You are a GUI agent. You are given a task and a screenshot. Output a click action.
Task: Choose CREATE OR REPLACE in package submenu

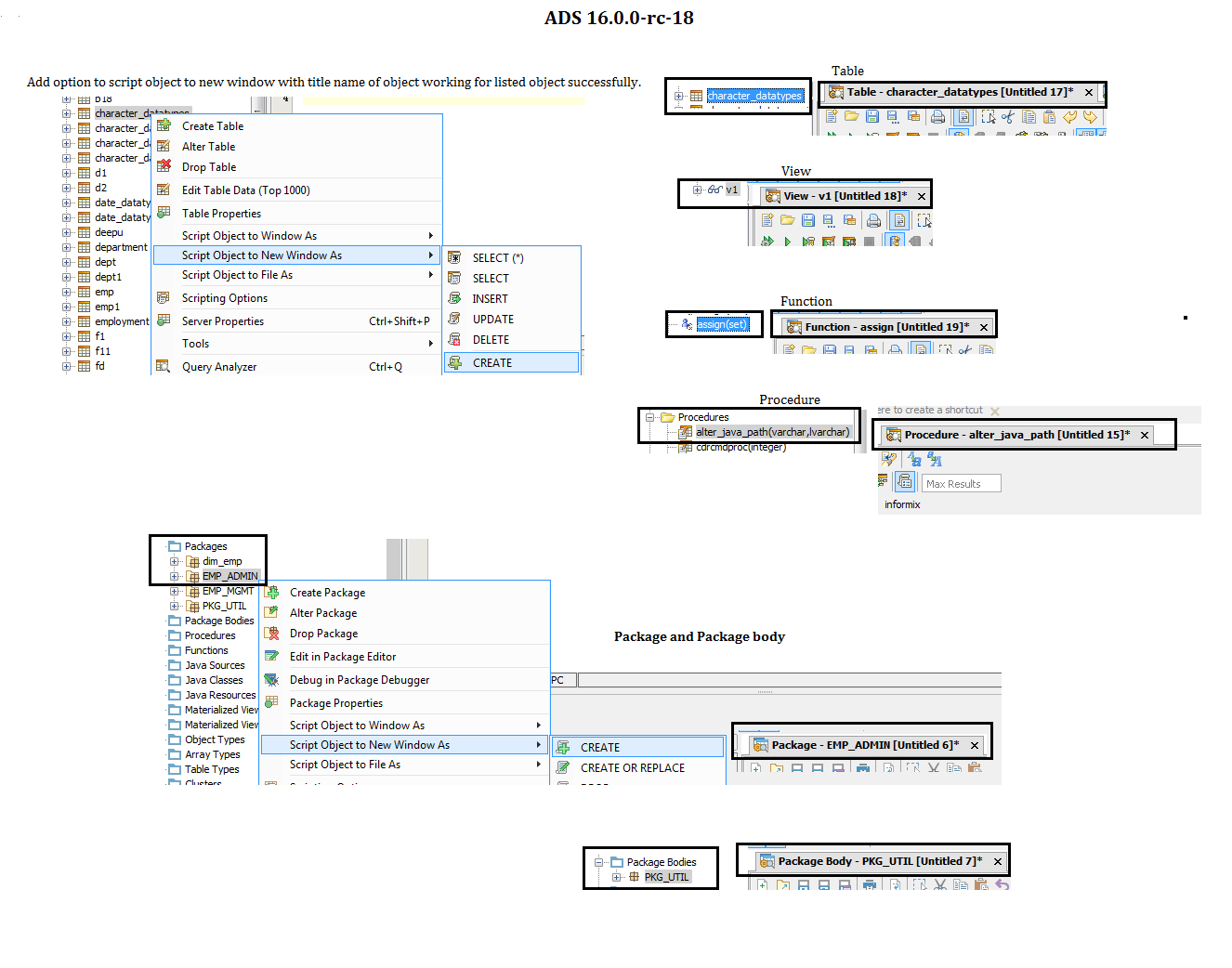[x=638, y=767]
